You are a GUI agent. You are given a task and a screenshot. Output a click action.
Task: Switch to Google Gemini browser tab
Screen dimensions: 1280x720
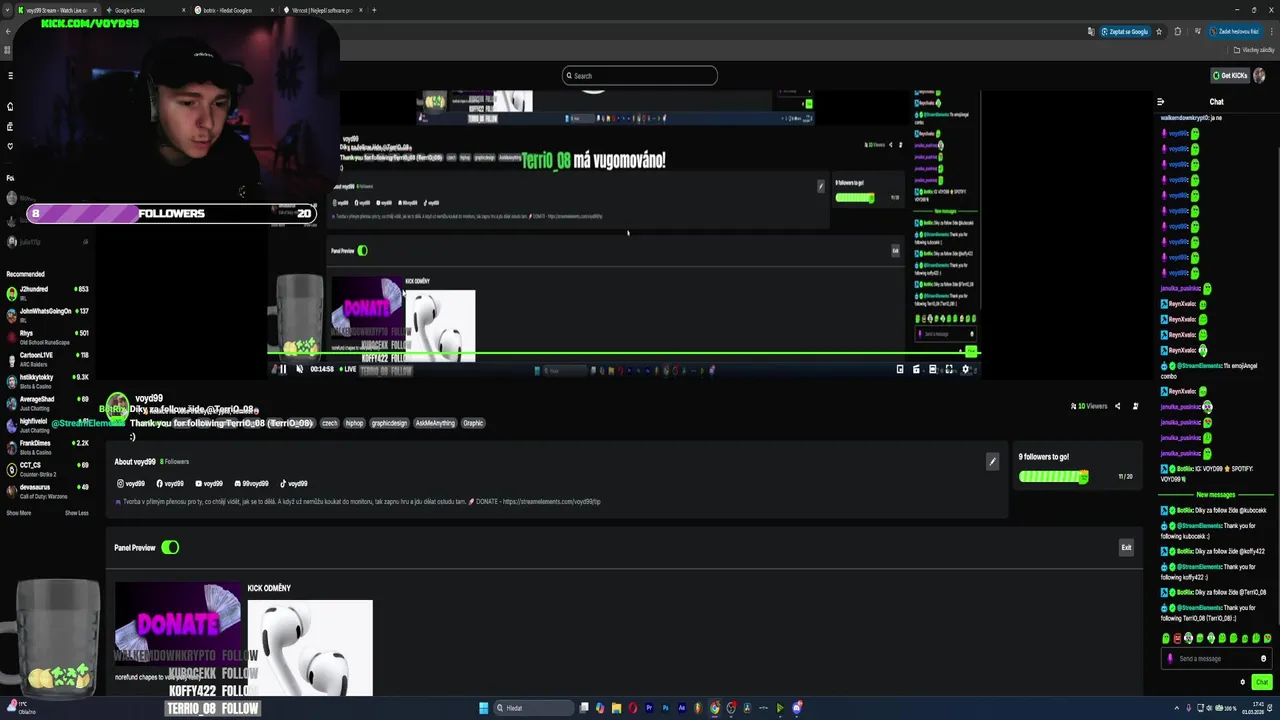point(145,10)
